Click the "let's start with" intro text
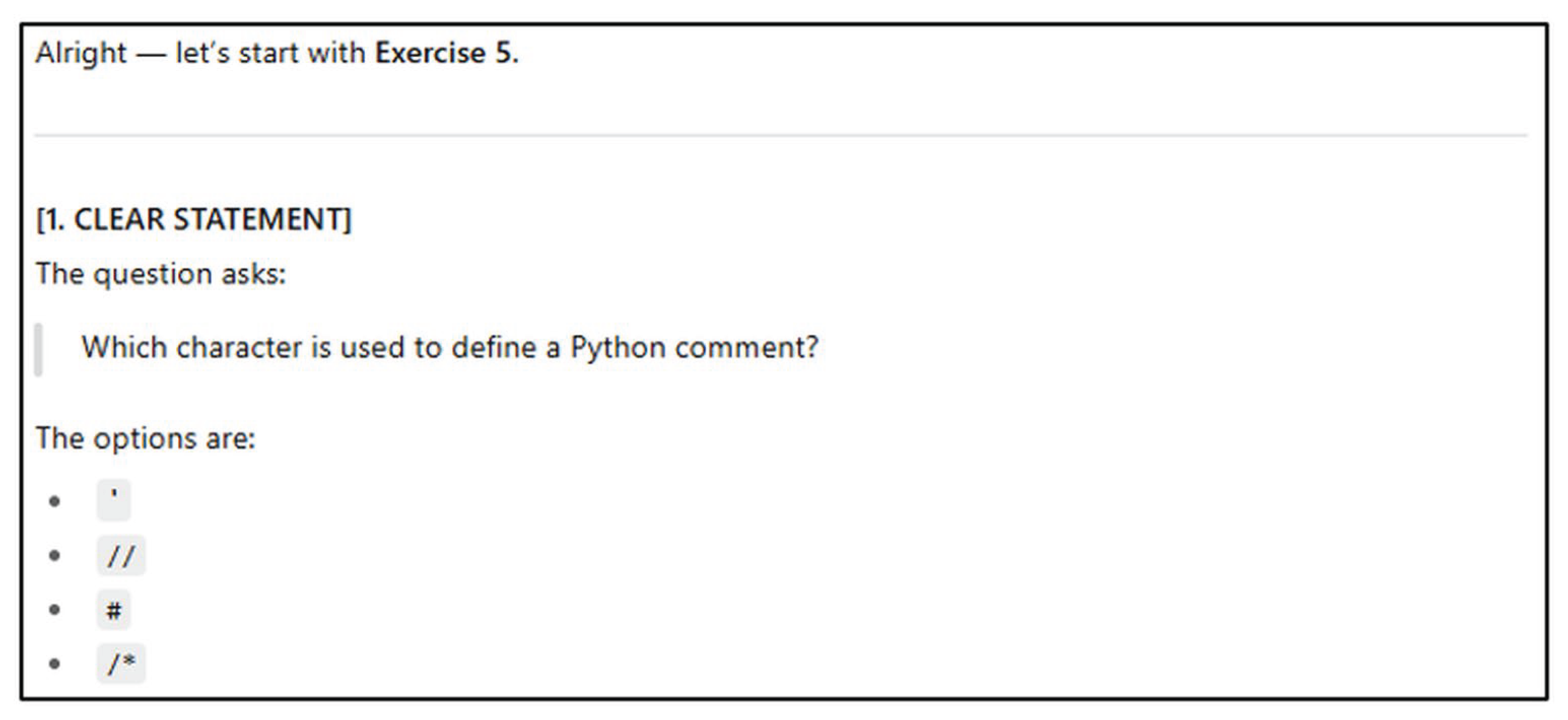Viewport: 1568px width, 720px height. (x=270, y=54)
